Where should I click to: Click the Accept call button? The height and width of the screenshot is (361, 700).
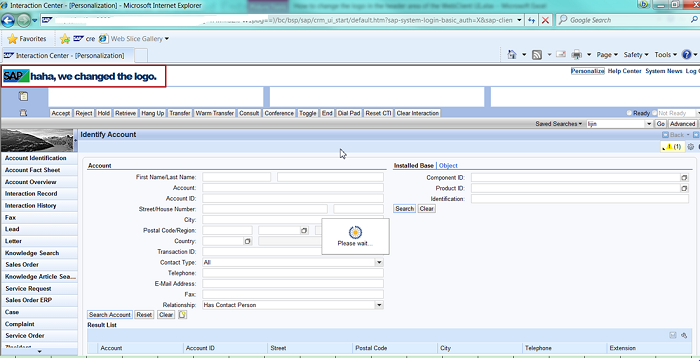[60, 113]
